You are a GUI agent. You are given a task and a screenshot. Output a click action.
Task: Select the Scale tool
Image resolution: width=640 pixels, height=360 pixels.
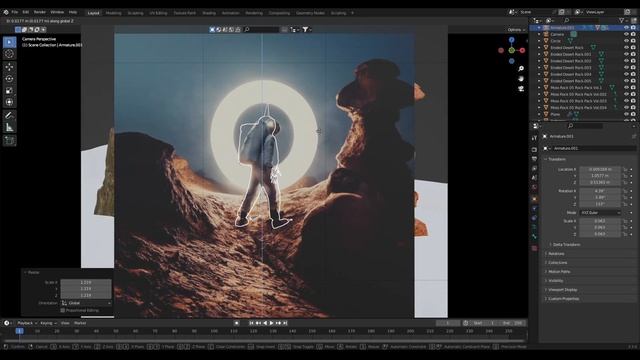point(9,90)
